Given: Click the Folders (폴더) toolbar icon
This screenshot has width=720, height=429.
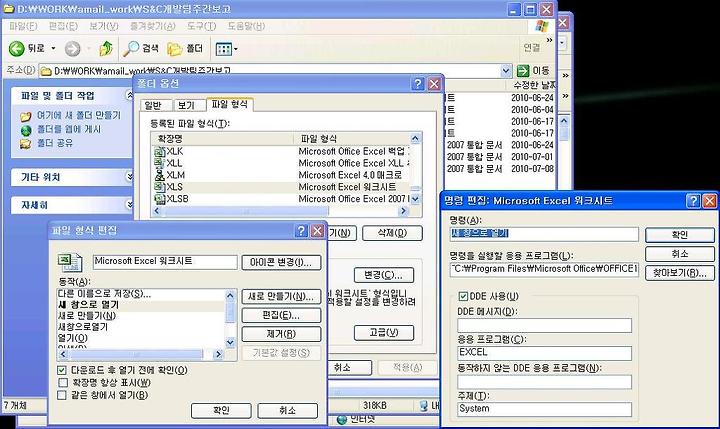Looking at the screenshot, I should tap(174, 48).
